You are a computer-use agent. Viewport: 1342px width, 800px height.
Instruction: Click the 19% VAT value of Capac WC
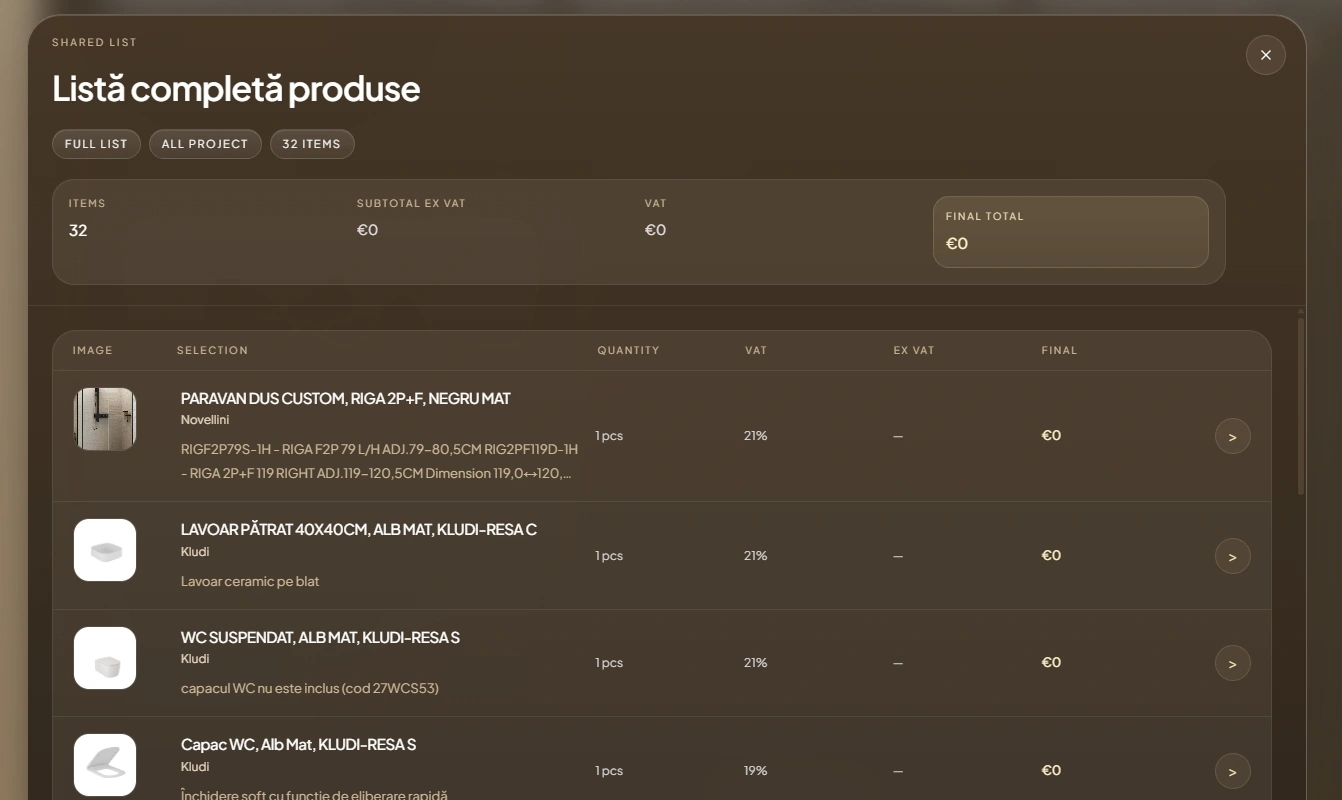[756, 771]
